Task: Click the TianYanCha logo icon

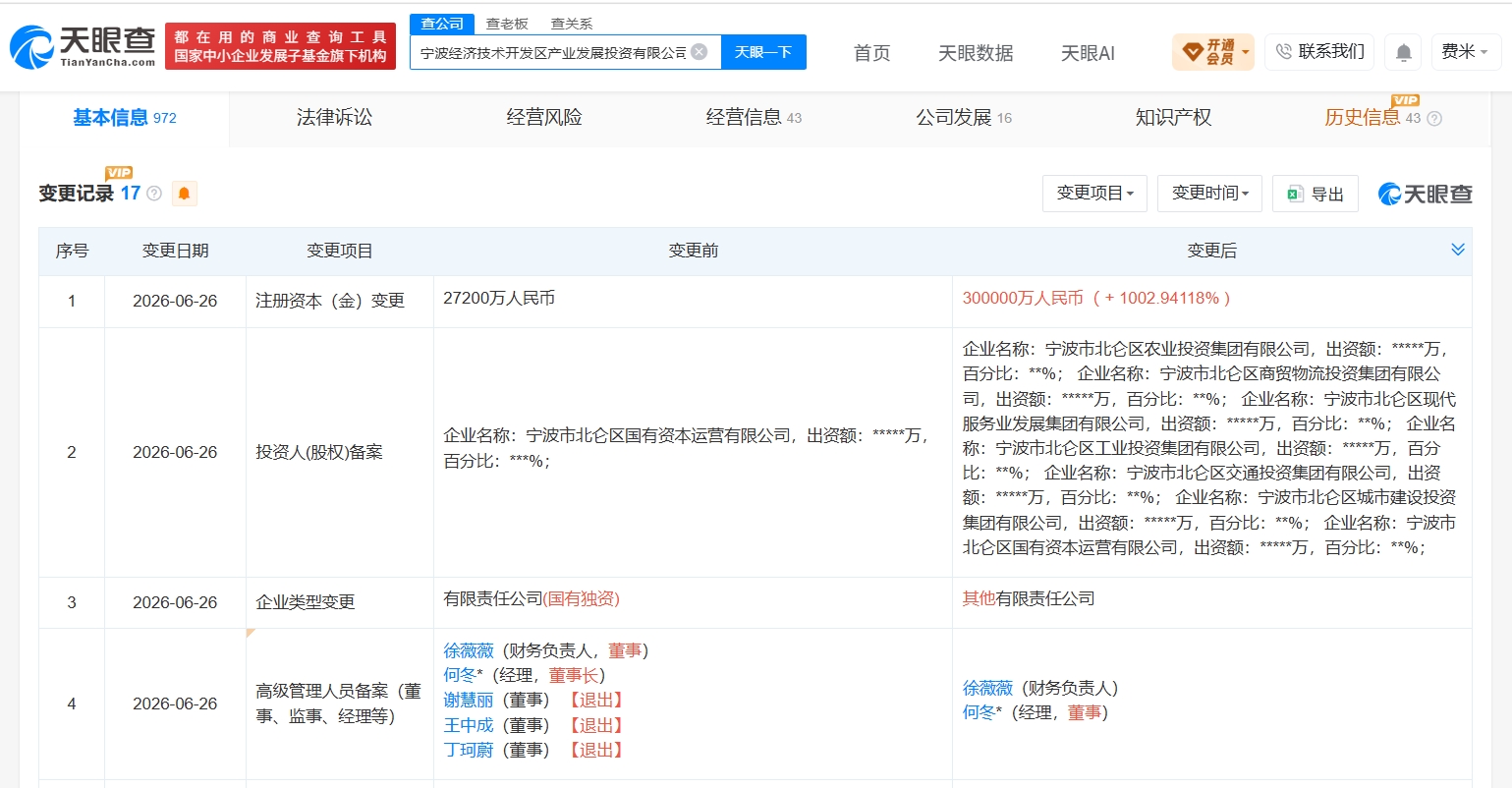Action: click(x=31, y=46)
